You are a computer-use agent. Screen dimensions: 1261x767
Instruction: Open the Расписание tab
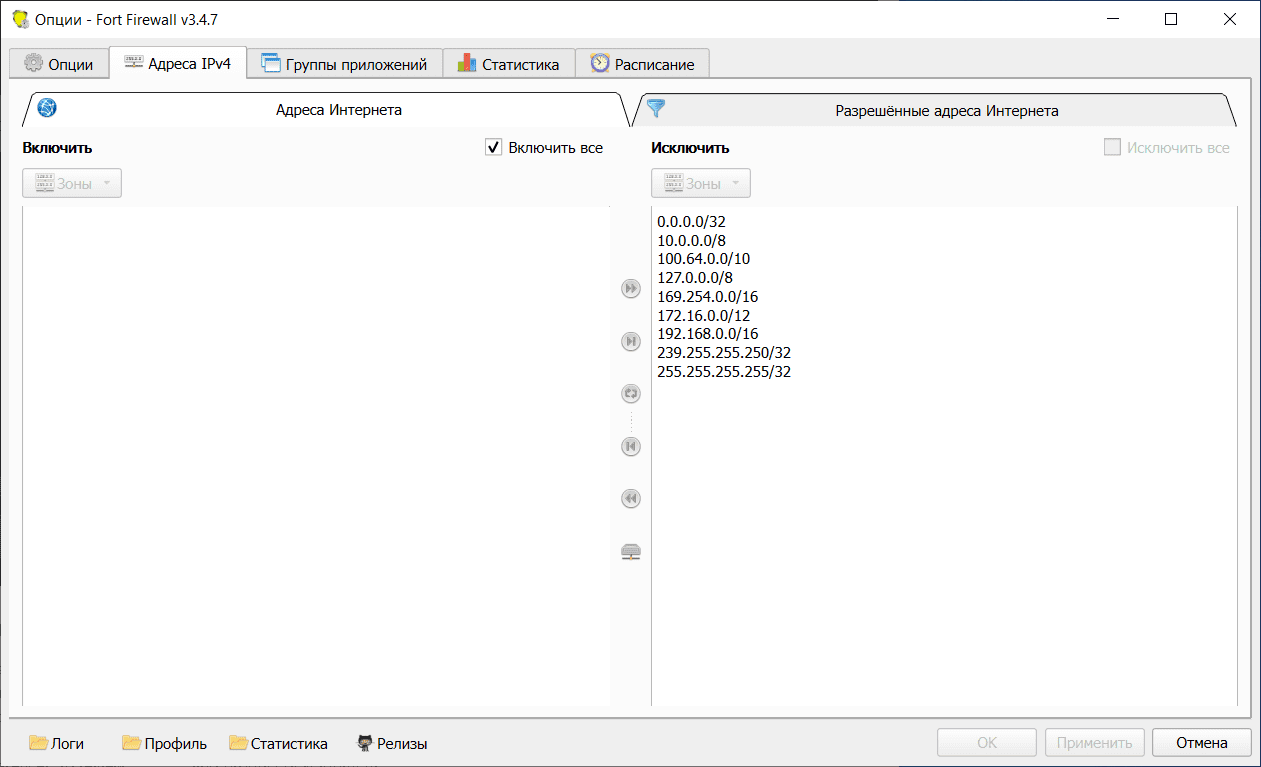pyautogui.click(x=642, y=64)
